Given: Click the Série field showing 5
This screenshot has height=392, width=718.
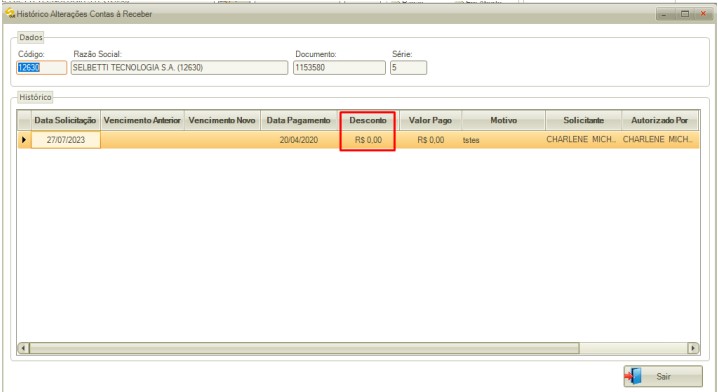Looking at the screenshot, I should tap(408, 68).
